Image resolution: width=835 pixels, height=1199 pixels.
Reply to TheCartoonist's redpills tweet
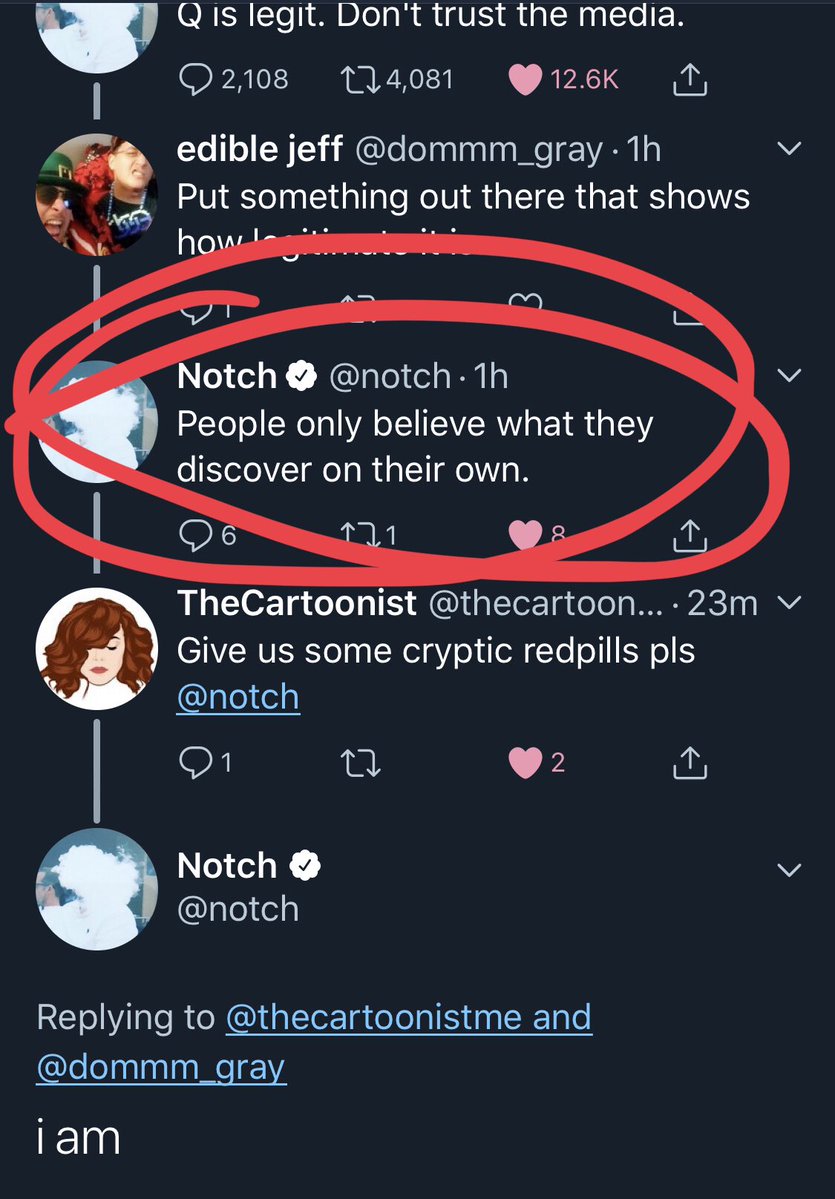click(x=194, y=763)
